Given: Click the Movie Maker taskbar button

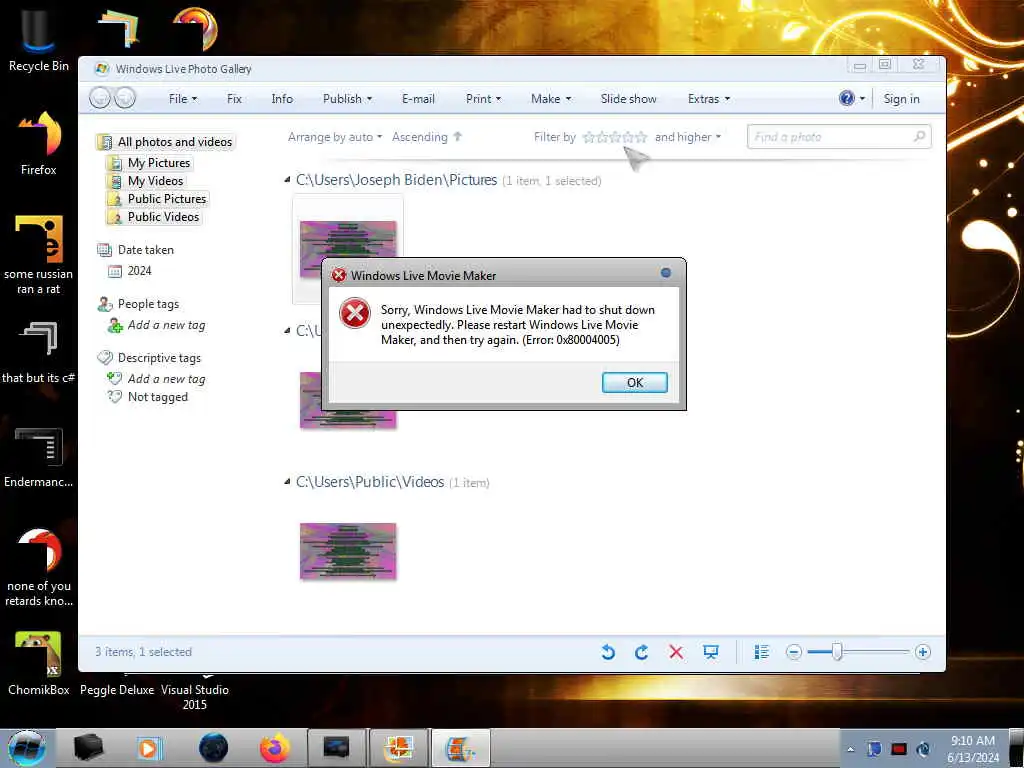Looking at the screenshot, I should click(x=460, y=748).
